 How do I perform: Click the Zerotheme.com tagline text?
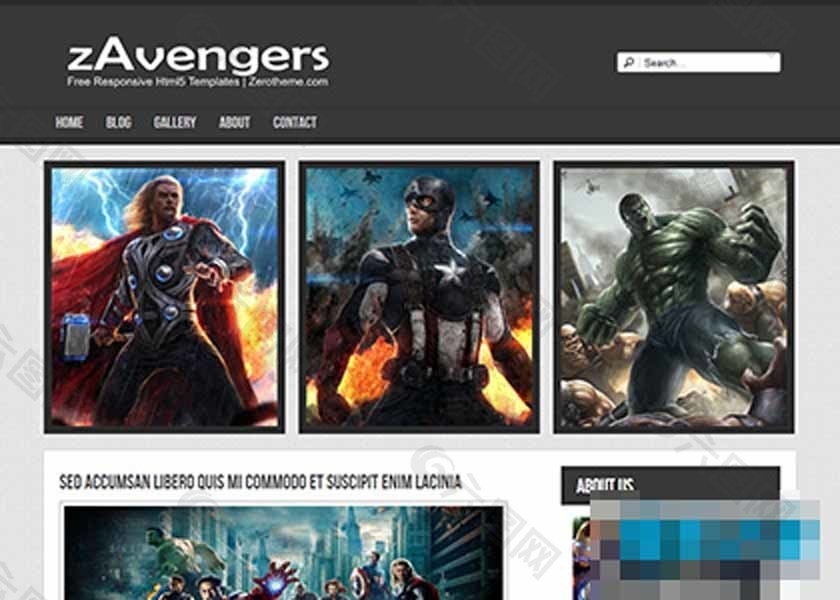coord(288,82)
